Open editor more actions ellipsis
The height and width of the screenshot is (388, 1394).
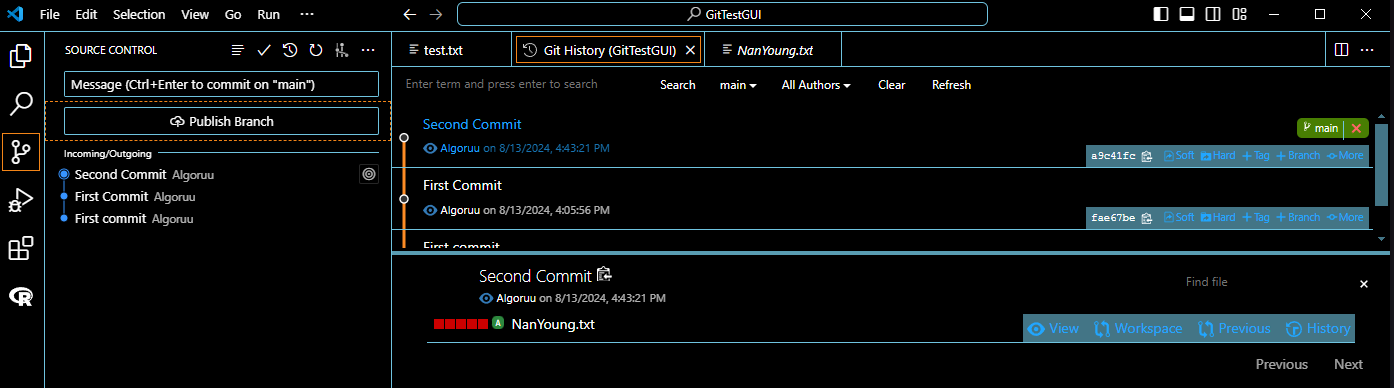pyautogui.click(x=1369, y=50)
